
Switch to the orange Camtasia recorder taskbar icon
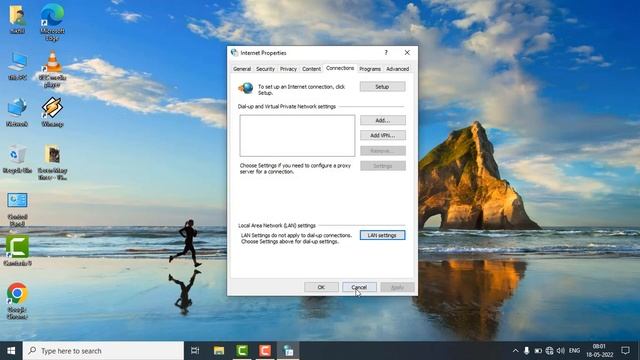pyautogui.click(x=265, y=351)
